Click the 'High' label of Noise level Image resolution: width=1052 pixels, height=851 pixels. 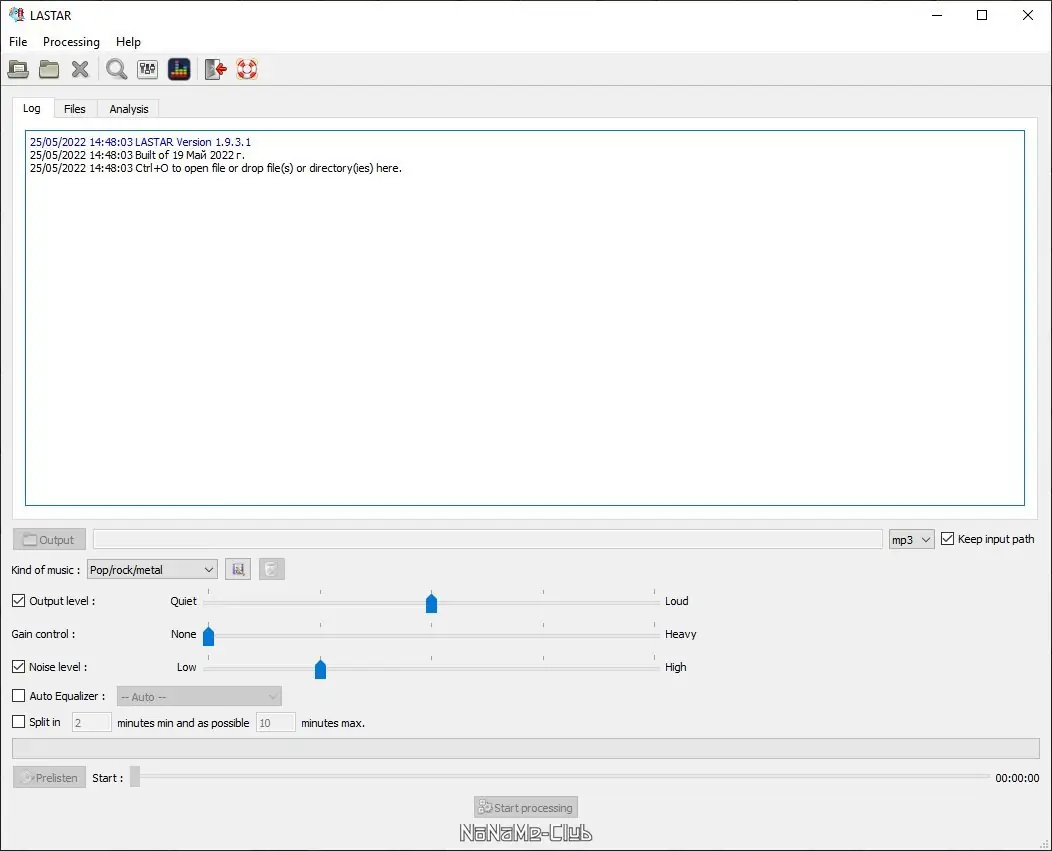(676, 666)
